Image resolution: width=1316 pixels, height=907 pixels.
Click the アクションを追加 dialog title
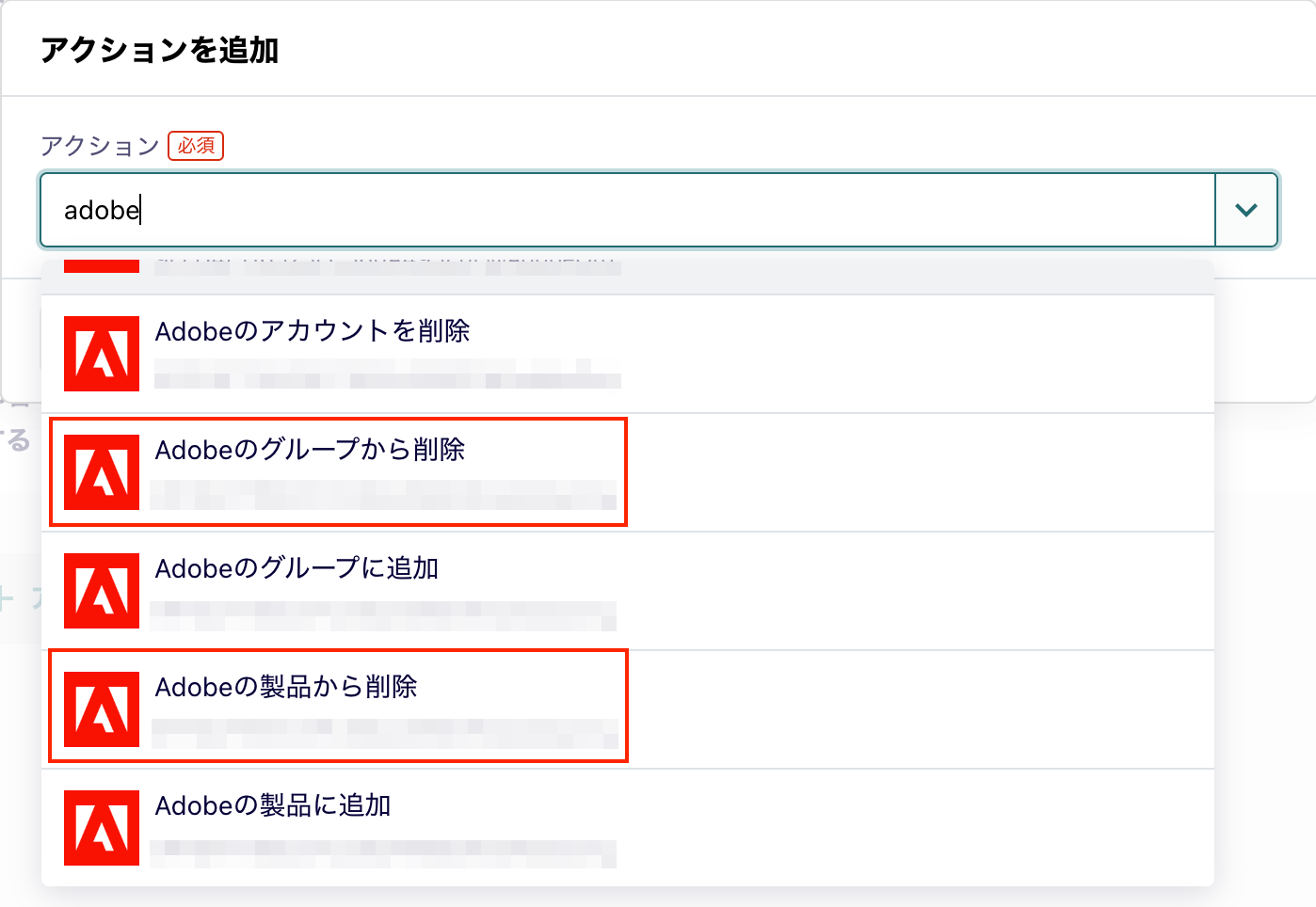coord(159,50)
